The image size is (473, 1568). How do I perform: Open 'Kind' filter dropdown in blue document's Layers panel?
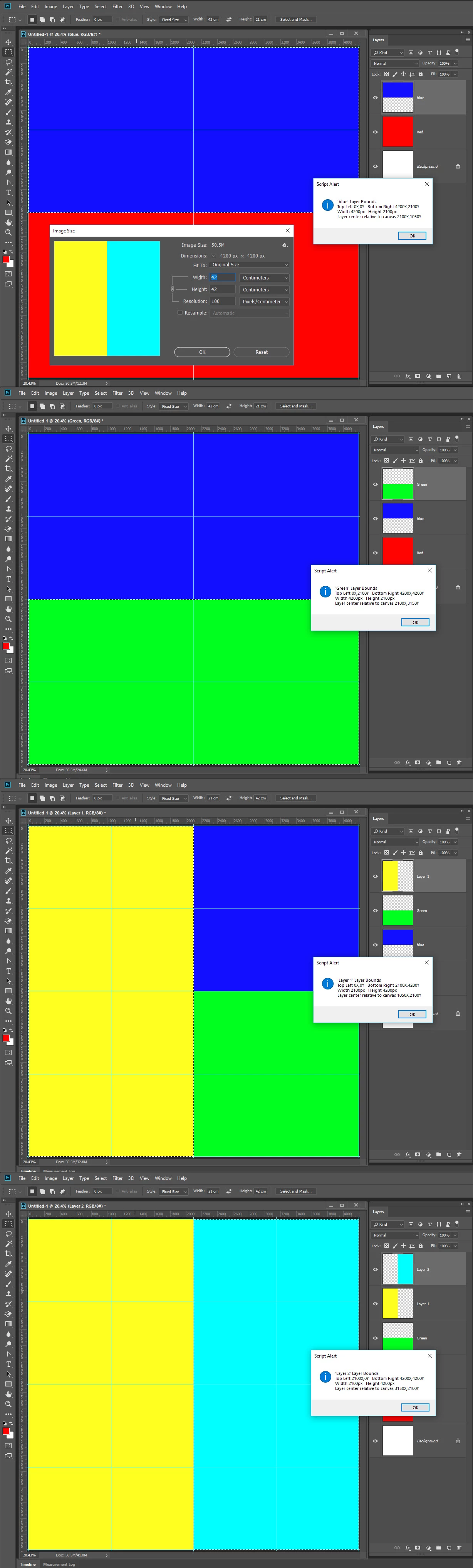coord(388,53)
